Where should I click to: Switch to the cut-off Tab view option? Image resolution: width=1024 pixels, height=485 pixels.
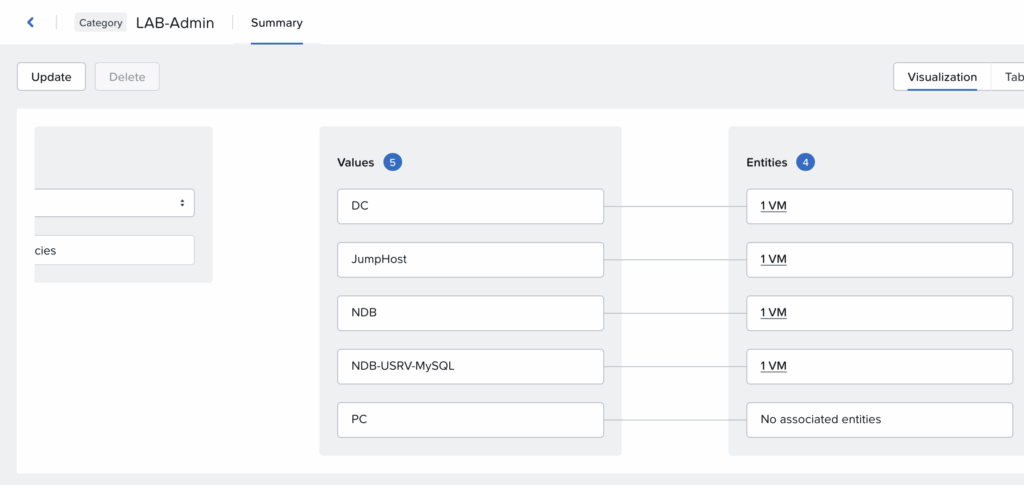coord(1008,77)
